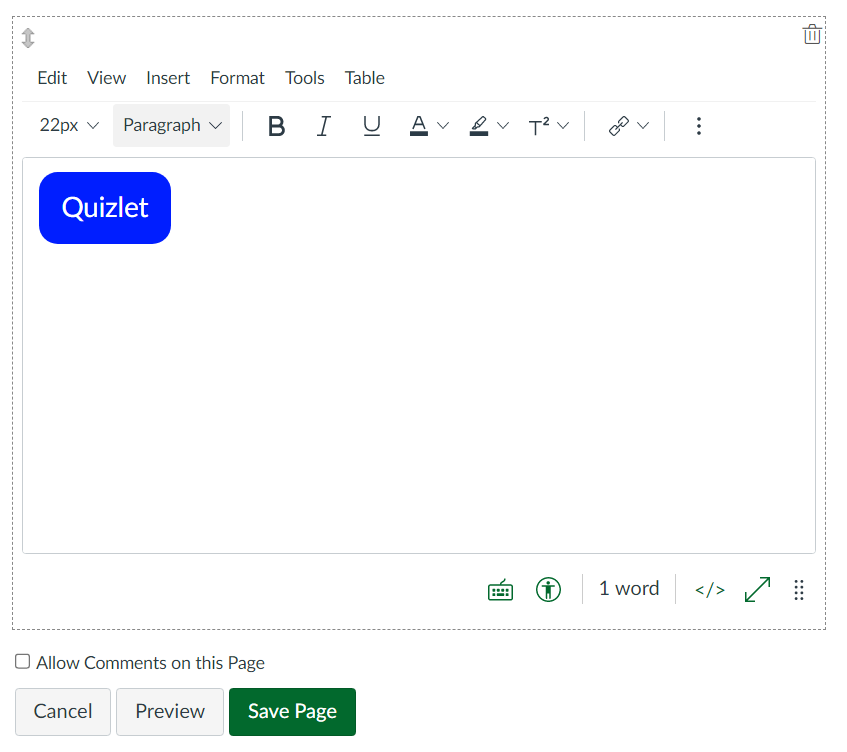Apply superscript formatting
847x752 pixels.
point(542,126)
